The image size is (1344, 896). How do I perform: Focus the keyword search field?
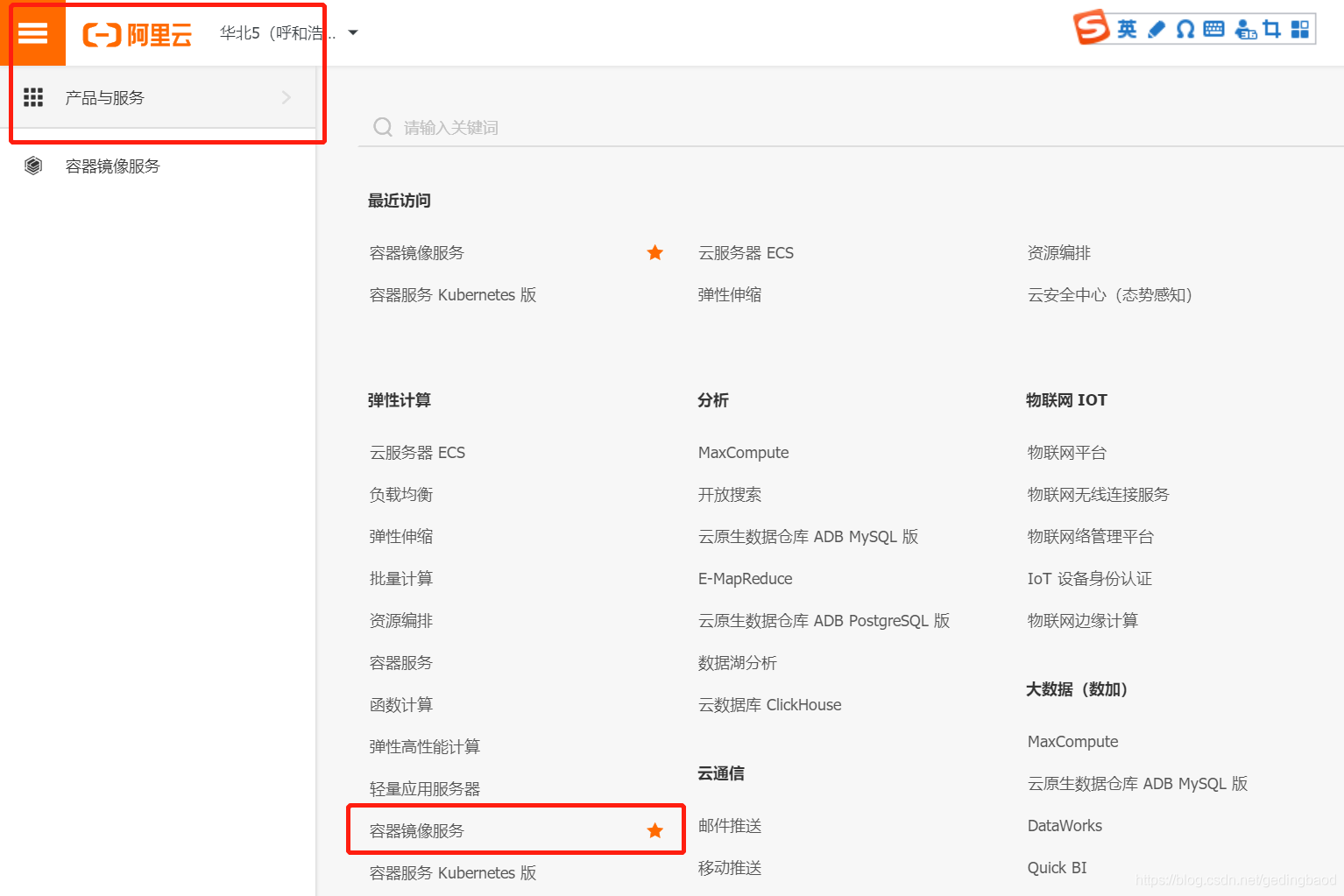pos(851,127)
